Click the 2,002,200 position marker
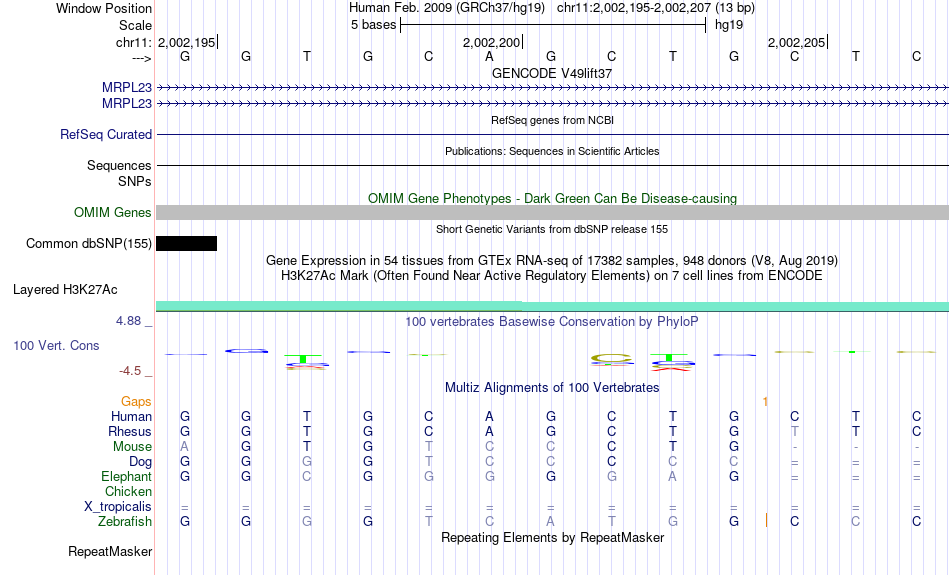This screenshot has height=575, width=950. [x=492, y=42]
